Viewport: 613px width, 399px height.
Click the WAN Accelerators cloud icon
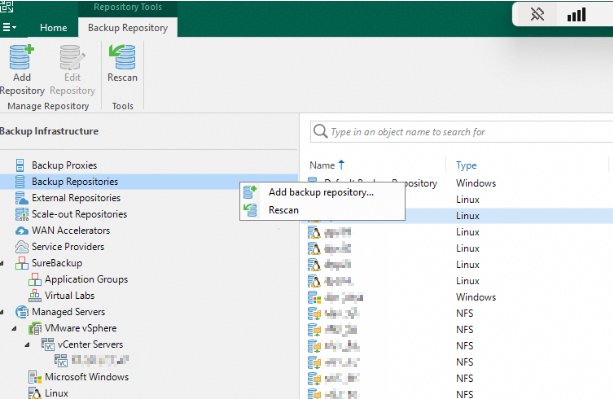(22, 231)
